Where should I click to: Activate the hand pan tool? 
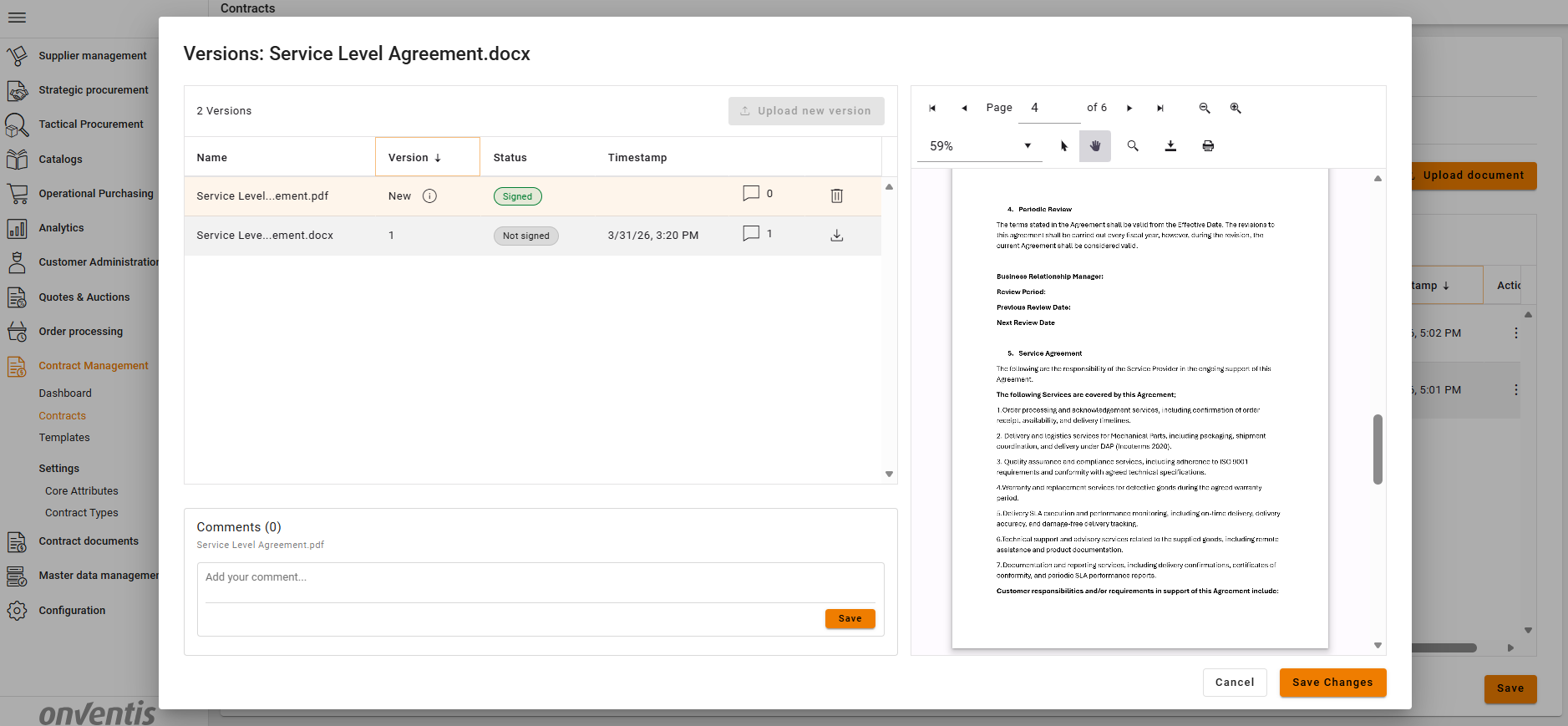click(x=1095, y=145)
